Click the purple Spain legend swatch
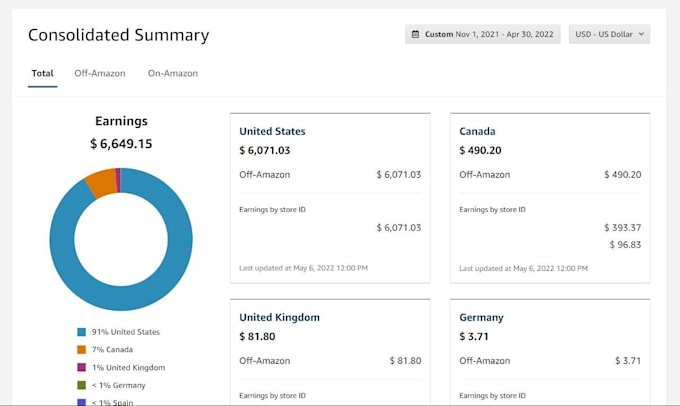Screen dimensions: 680x406 (82, 402)
